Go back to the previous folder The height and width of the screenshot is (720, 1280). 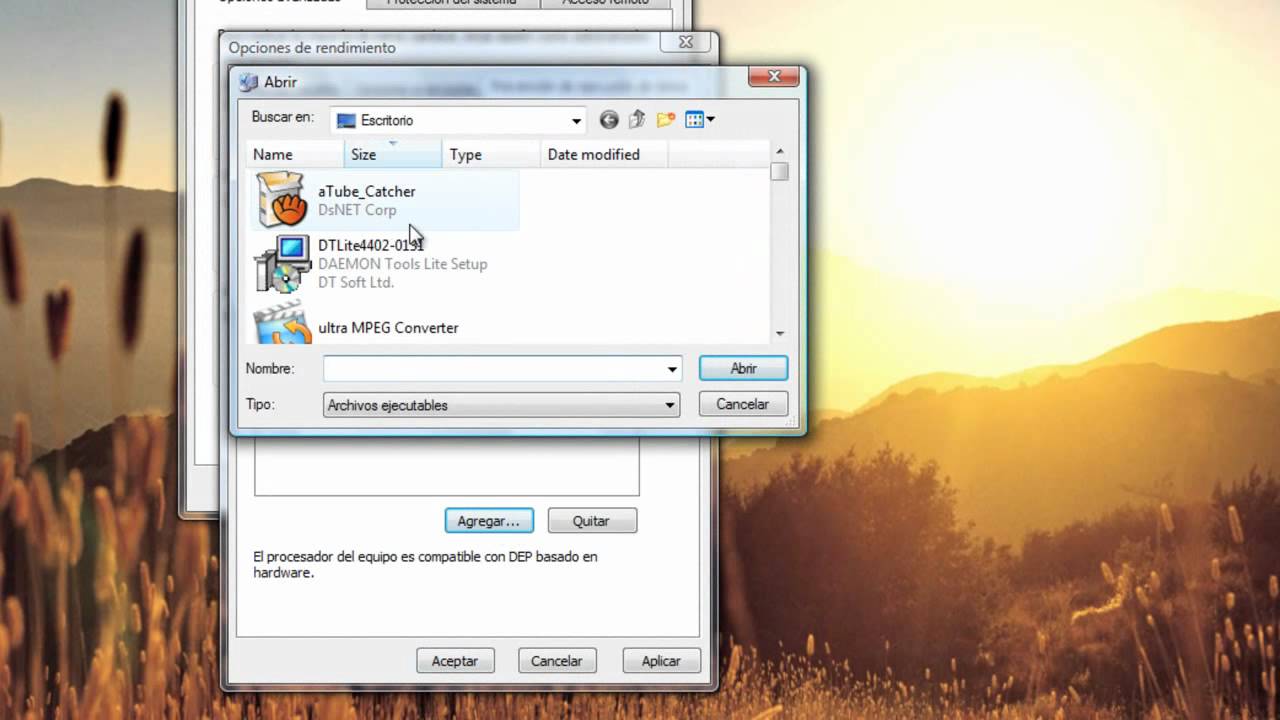tap(609, 120)
